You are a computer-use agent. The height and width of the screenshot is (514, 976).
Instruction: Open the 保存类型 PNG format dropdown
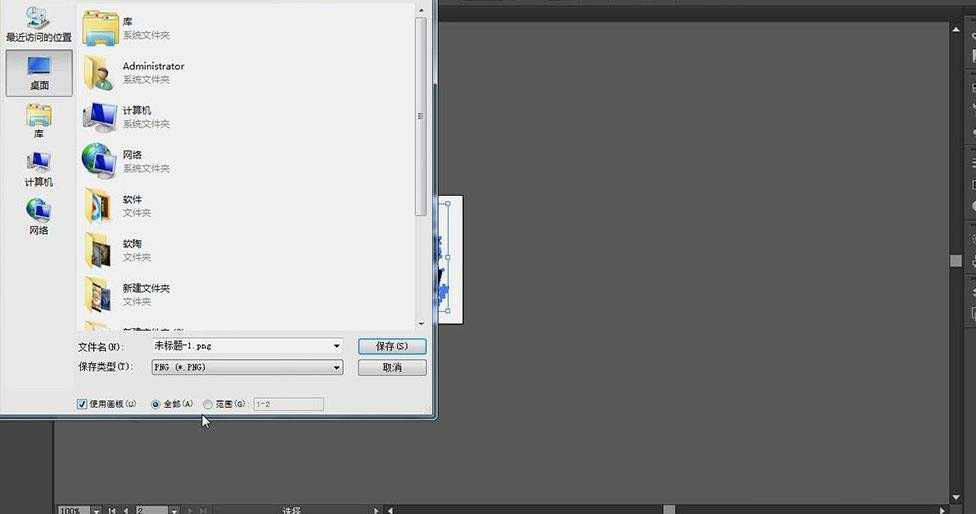337,368
